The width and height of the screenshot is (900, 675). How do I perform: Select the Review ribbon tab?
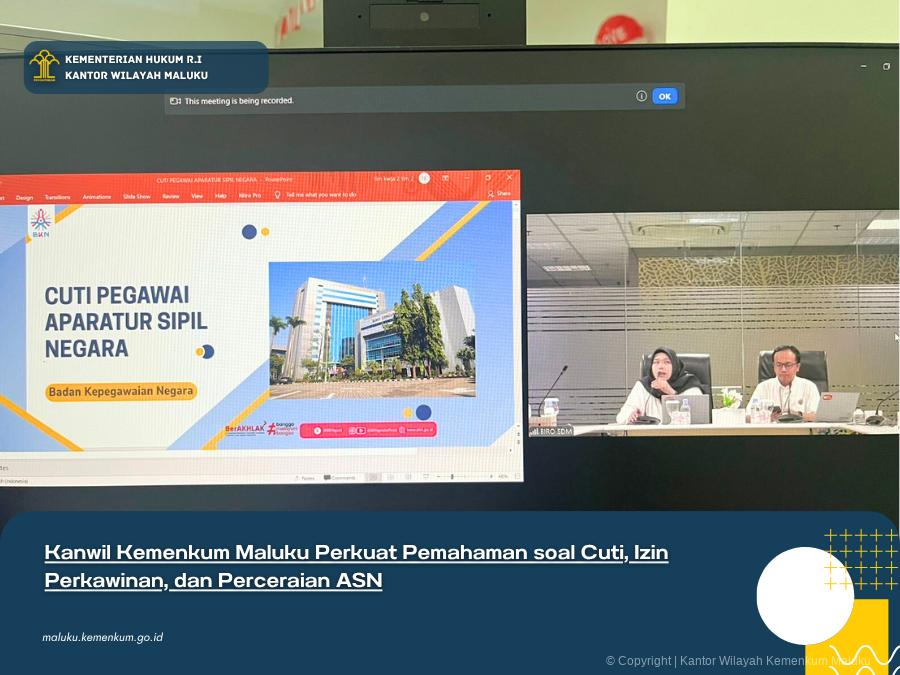pos(171,196)
